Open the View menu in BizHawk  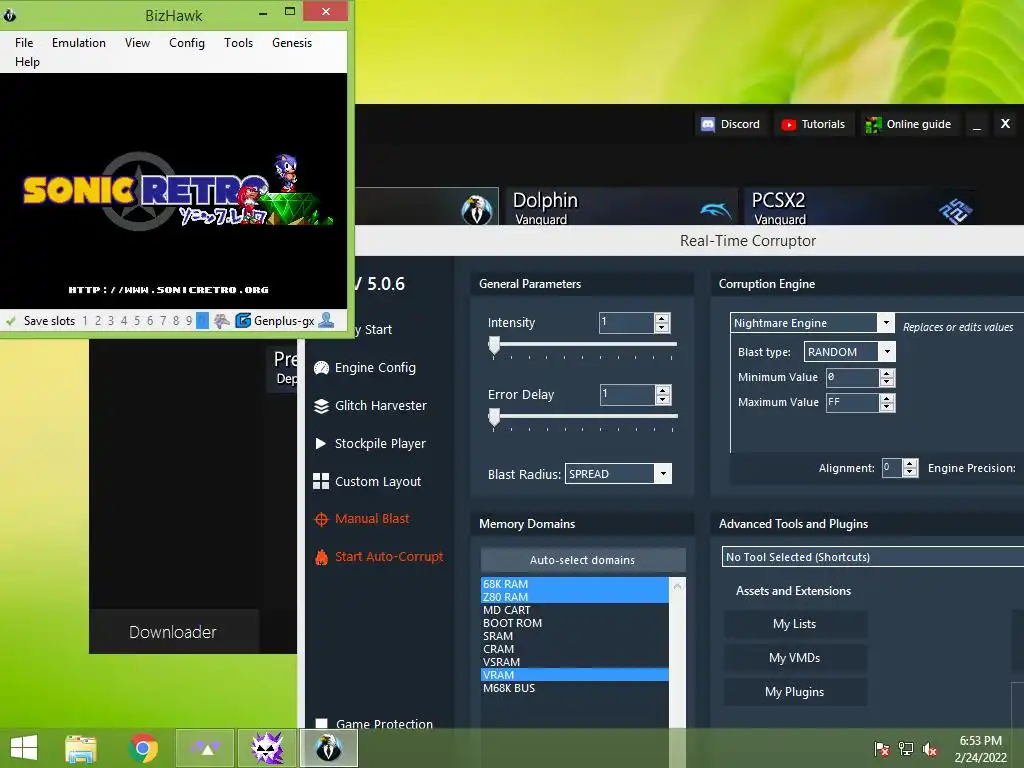tap(137, 43)
